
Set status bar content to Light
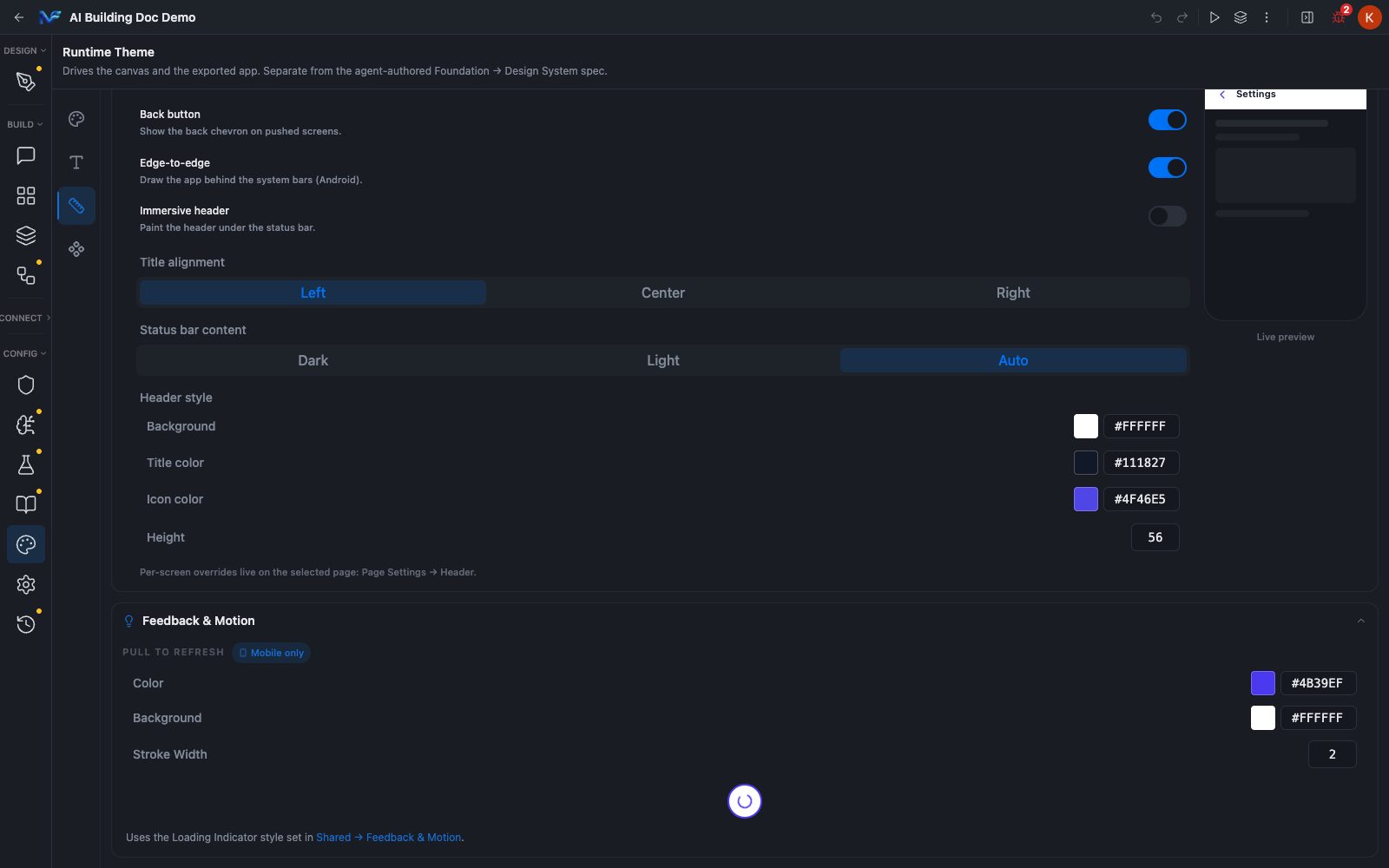point(663,360)
